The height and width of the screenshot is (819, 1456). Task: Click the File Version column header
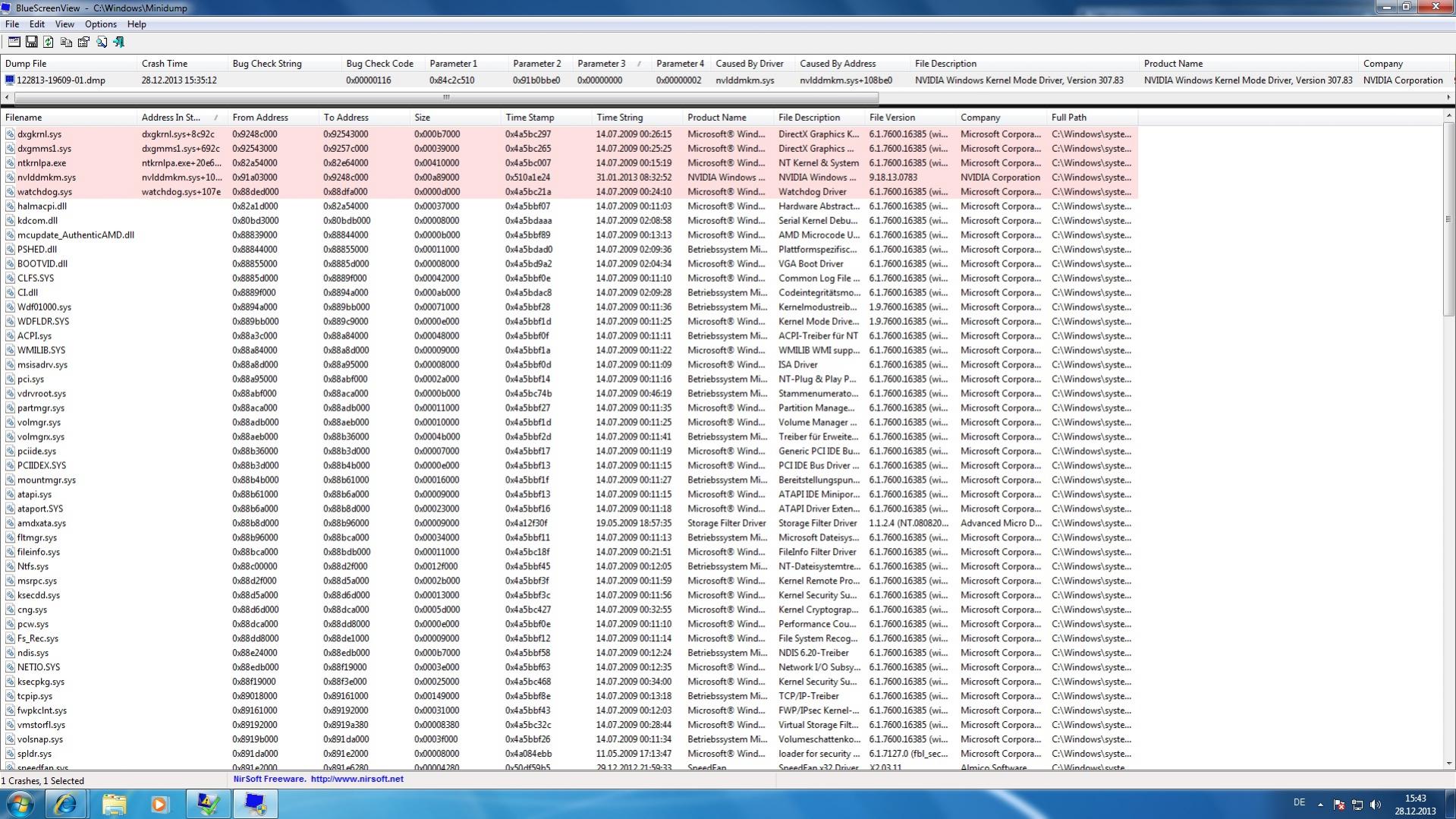[910, 118]
